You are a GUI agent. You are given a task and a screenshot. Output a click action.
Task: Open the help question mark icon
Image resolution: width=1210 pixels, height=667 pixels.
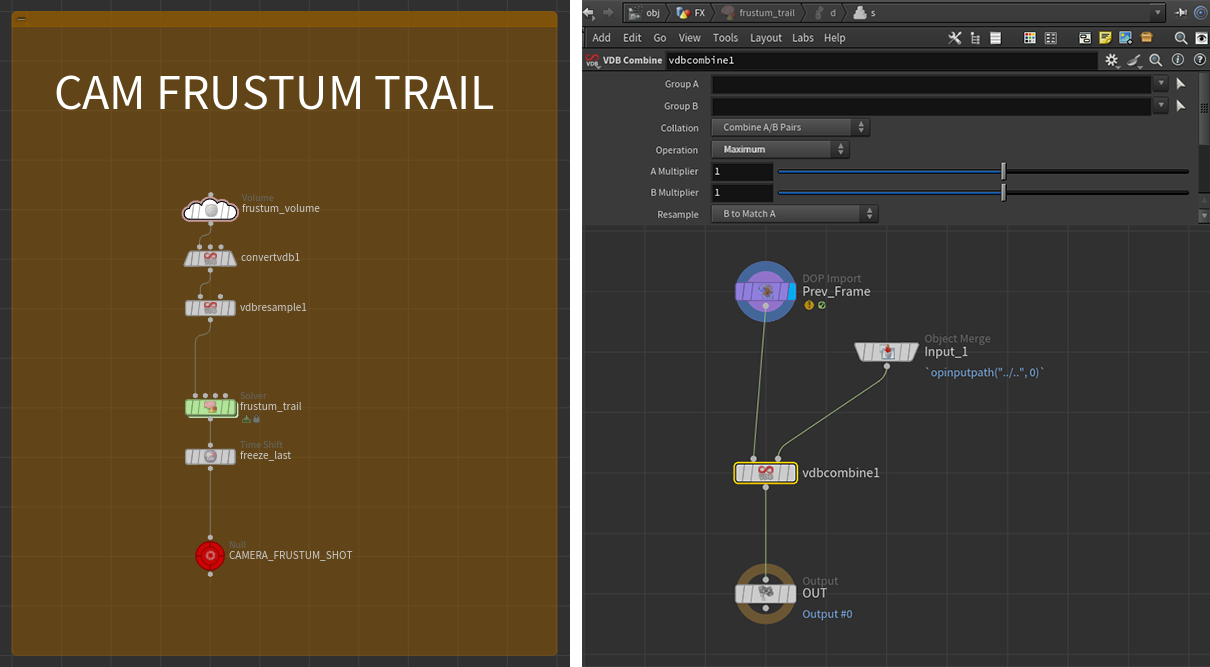tap(1199, 60)
